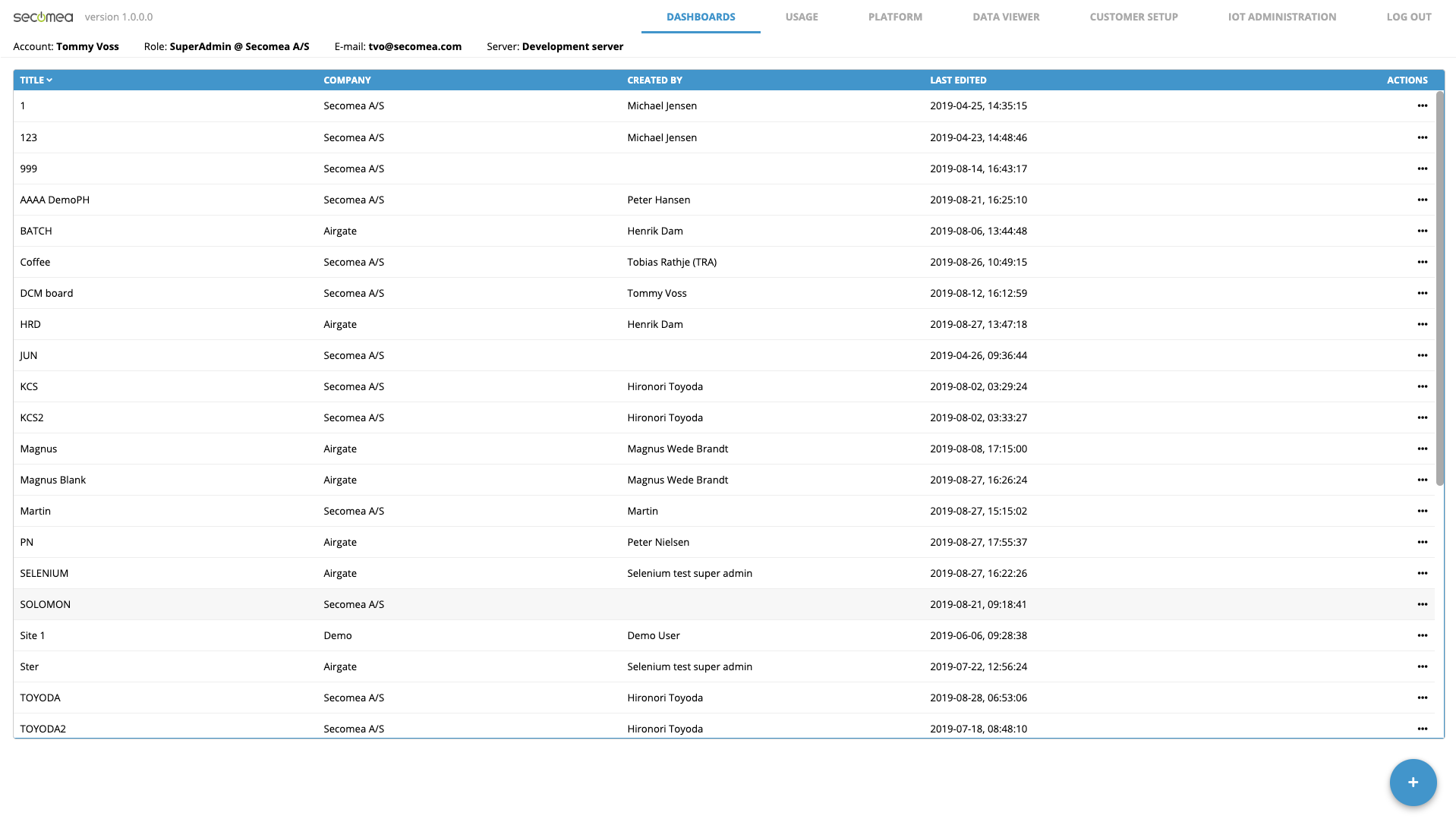Click creator Tobias Rathje (TRA)
The height and width of the screenshot is (819, 1456).
pos(672,262)
